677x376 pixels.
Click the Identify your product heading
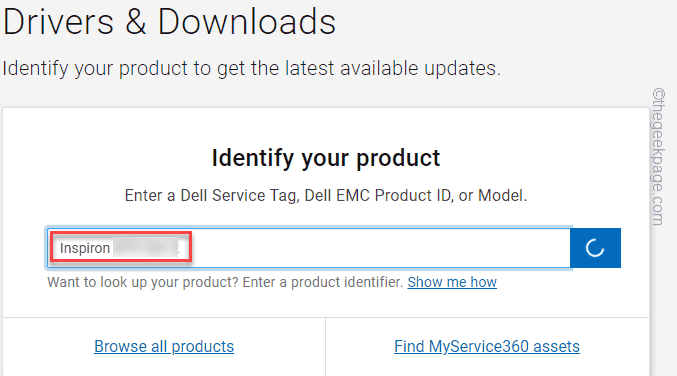click(326, 158)
